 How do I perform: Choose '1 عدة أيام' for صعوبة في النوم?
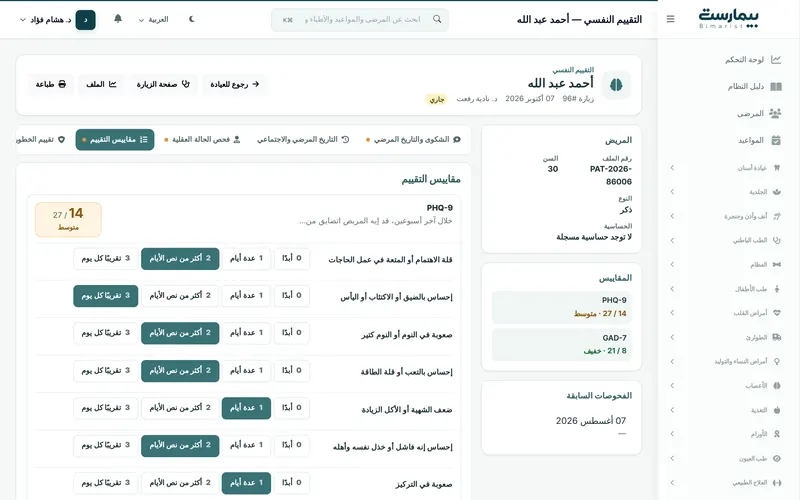click(246, 333)
